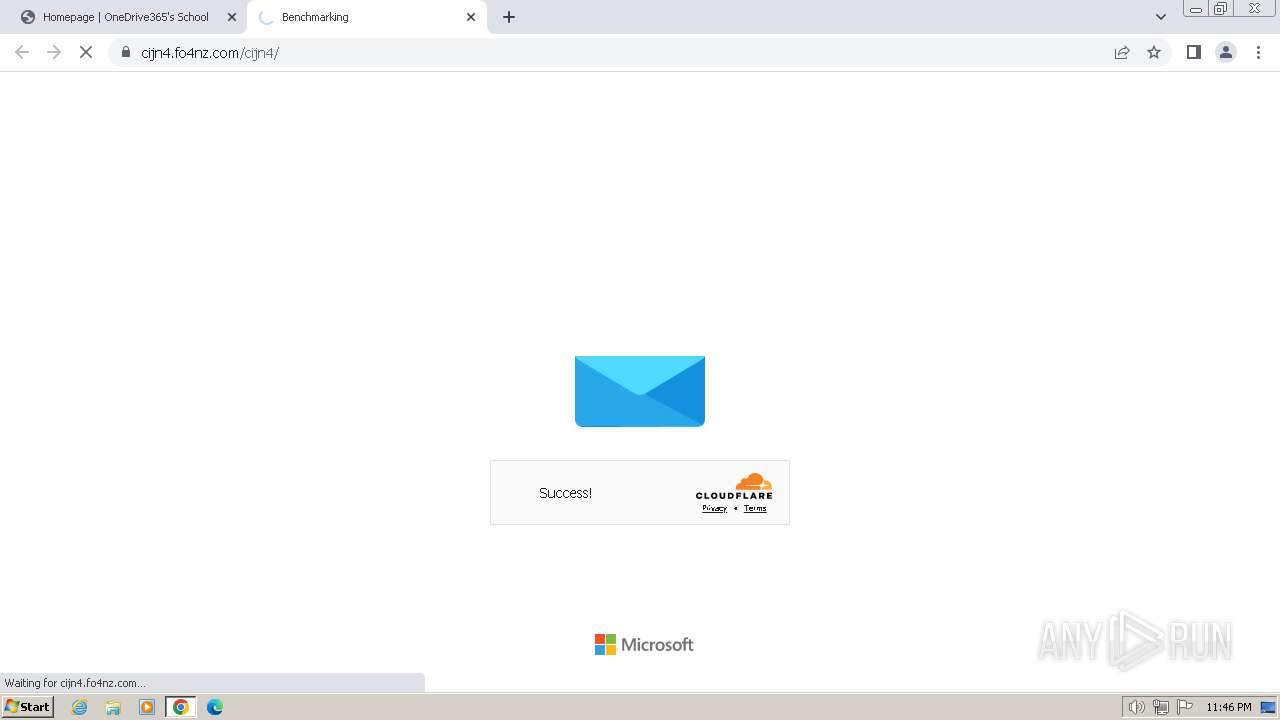Open Action Center flag in system tray

pyautogui.click(x=1185, y=707)
